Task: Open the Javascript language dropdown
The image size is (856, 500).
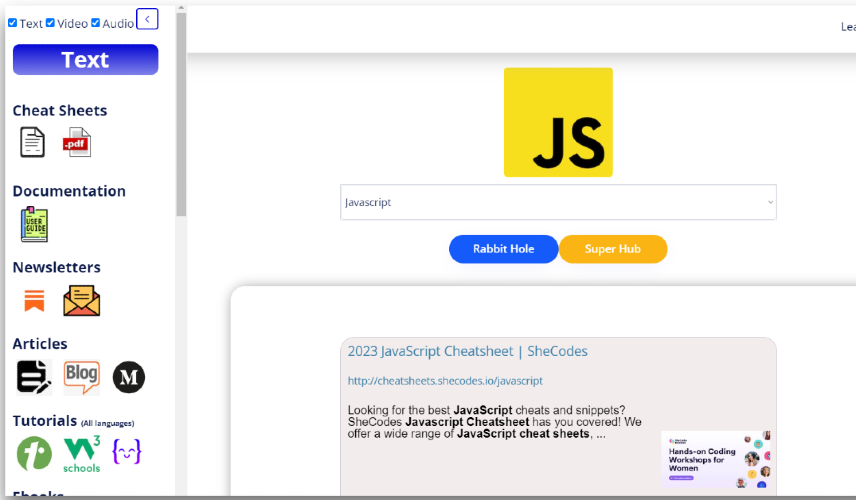Action: 558,203
